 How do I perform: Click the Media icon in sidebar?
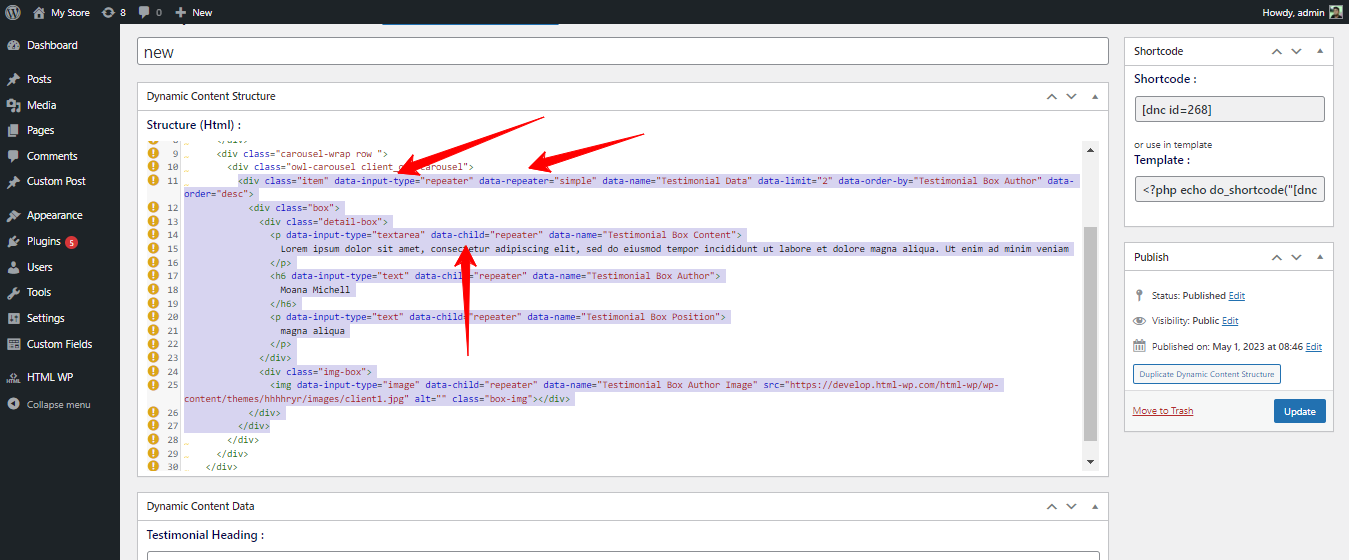[x=14, y=105]
